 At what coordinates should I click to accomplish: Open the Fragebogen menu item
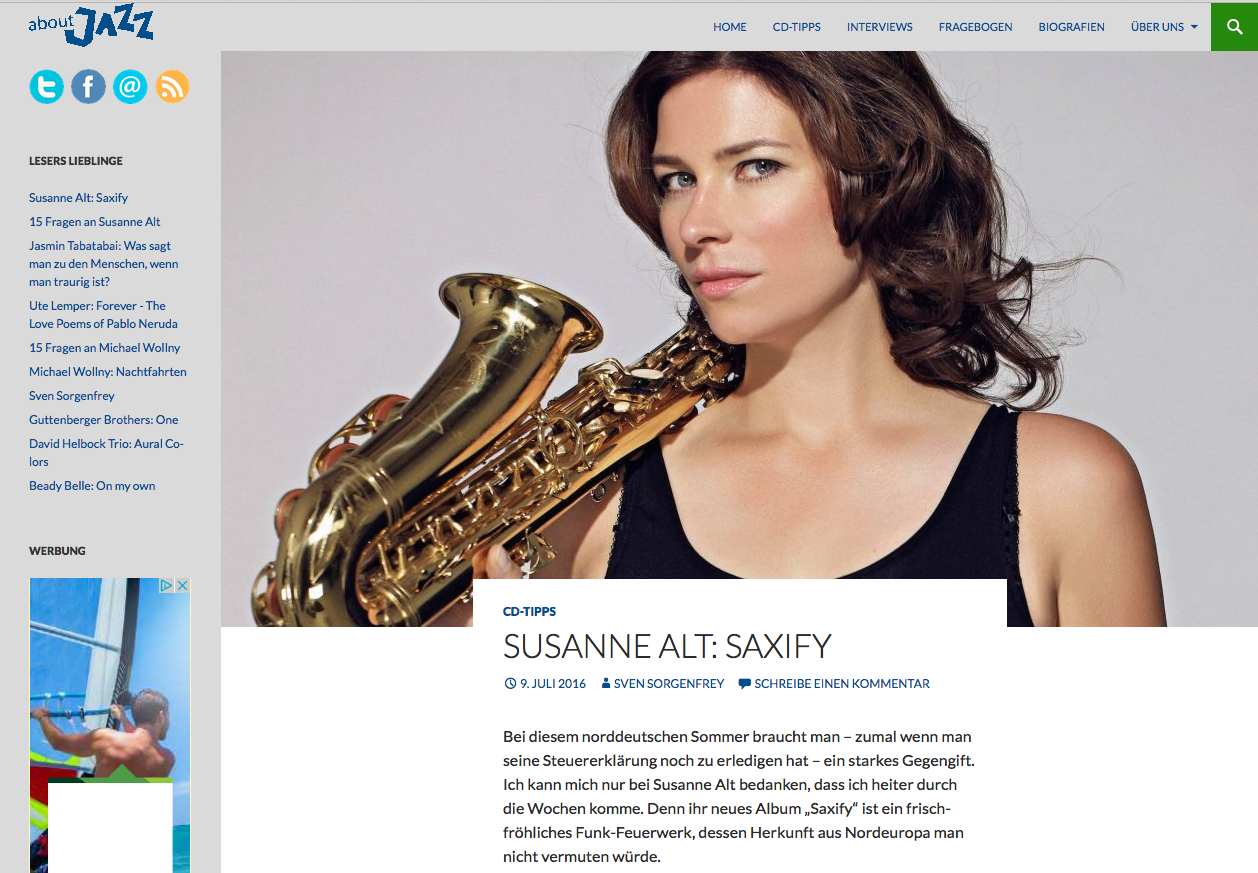(976, 27)
